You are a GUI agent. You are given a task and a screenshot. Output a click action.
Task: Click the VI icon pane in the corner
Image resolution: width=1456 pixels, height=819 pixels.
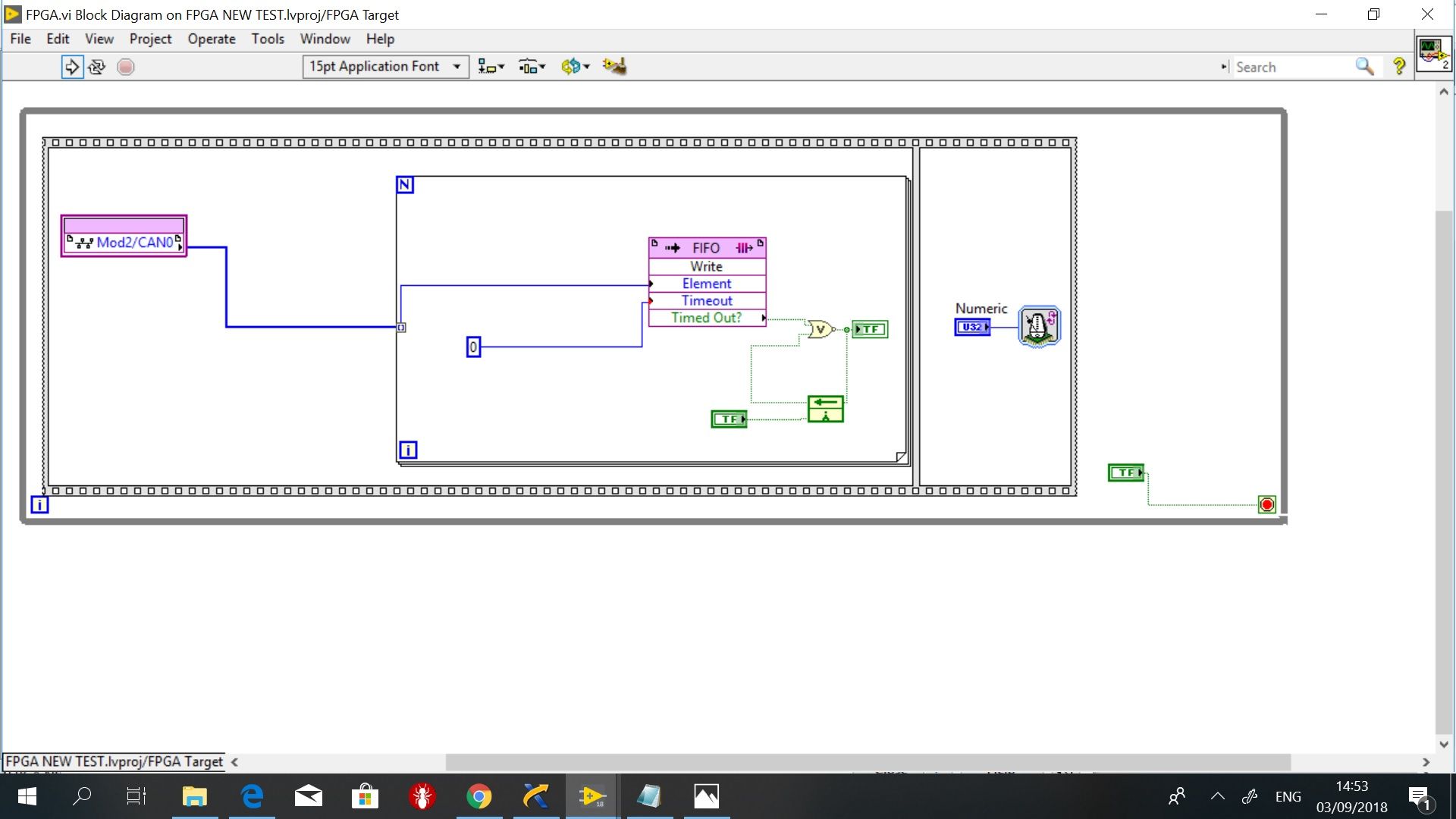tap(1433, 53)
